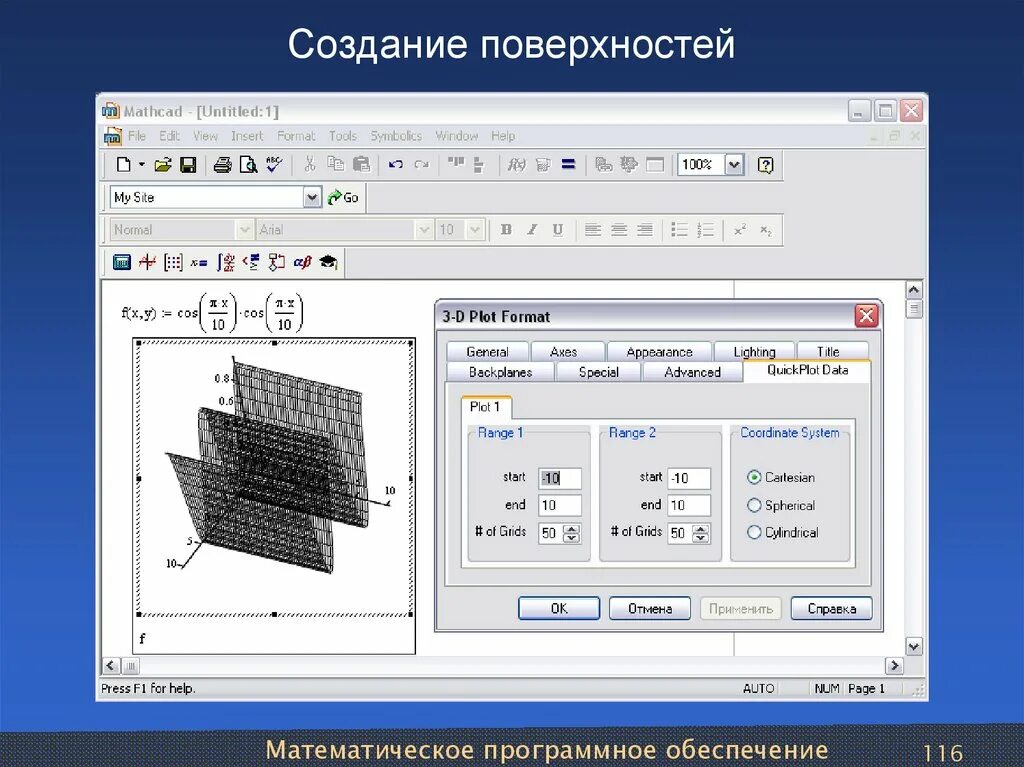This screenshot has height=767, width=1024.
Task: Click the Paste clipboard icon
Action: coord(361,165)
